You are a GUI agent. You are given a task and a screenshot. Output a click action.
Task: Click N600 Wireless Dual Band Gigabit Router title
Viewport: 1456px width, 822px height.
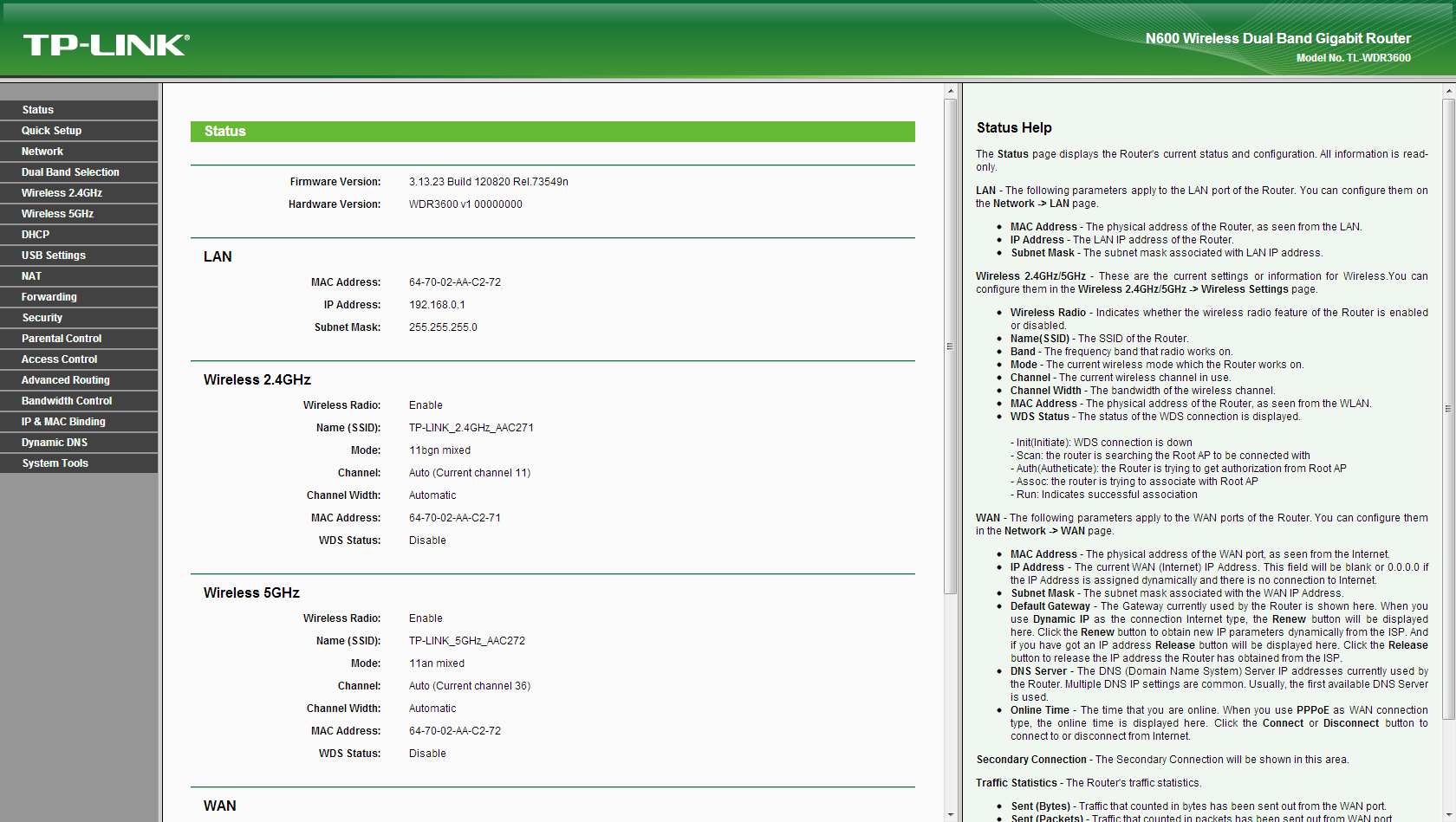pos(1278,38)
